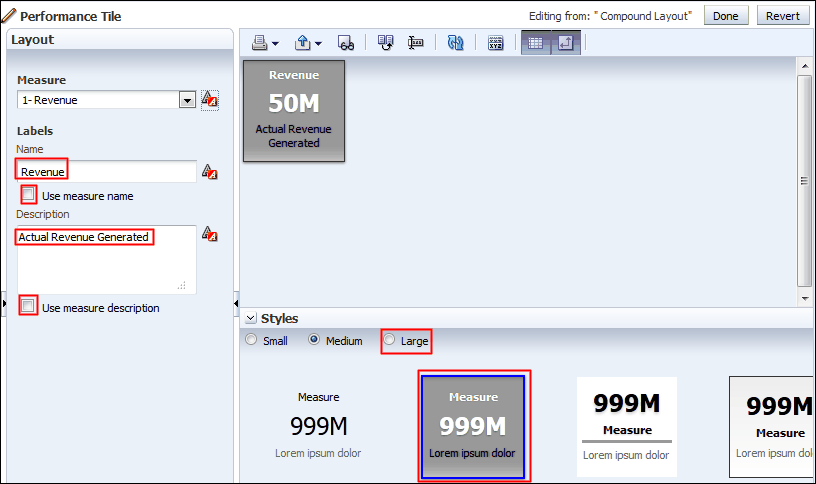Click the export icon's dropdown arrow
Image resolution: width=816 pixels, height=484 pixels.
(318, 44)
